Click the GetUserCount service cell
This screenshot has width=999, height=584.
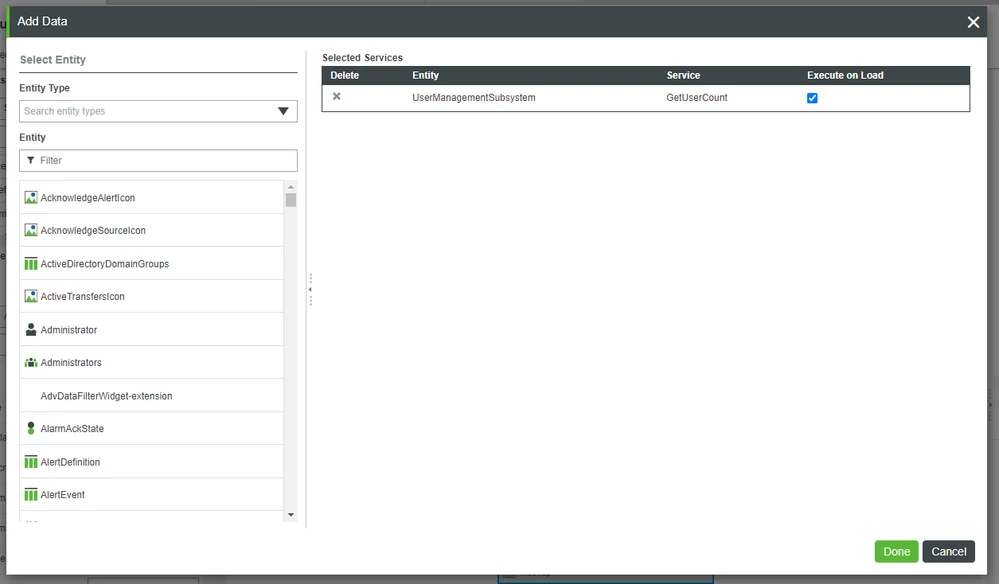click(x=696, y=97)
